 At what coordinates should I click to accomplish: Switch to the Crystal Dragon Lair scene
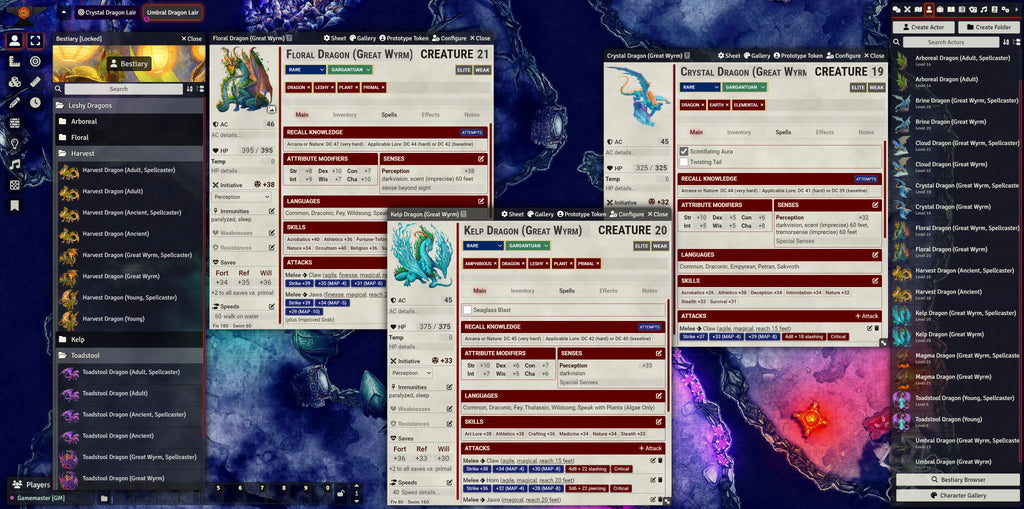108,12
